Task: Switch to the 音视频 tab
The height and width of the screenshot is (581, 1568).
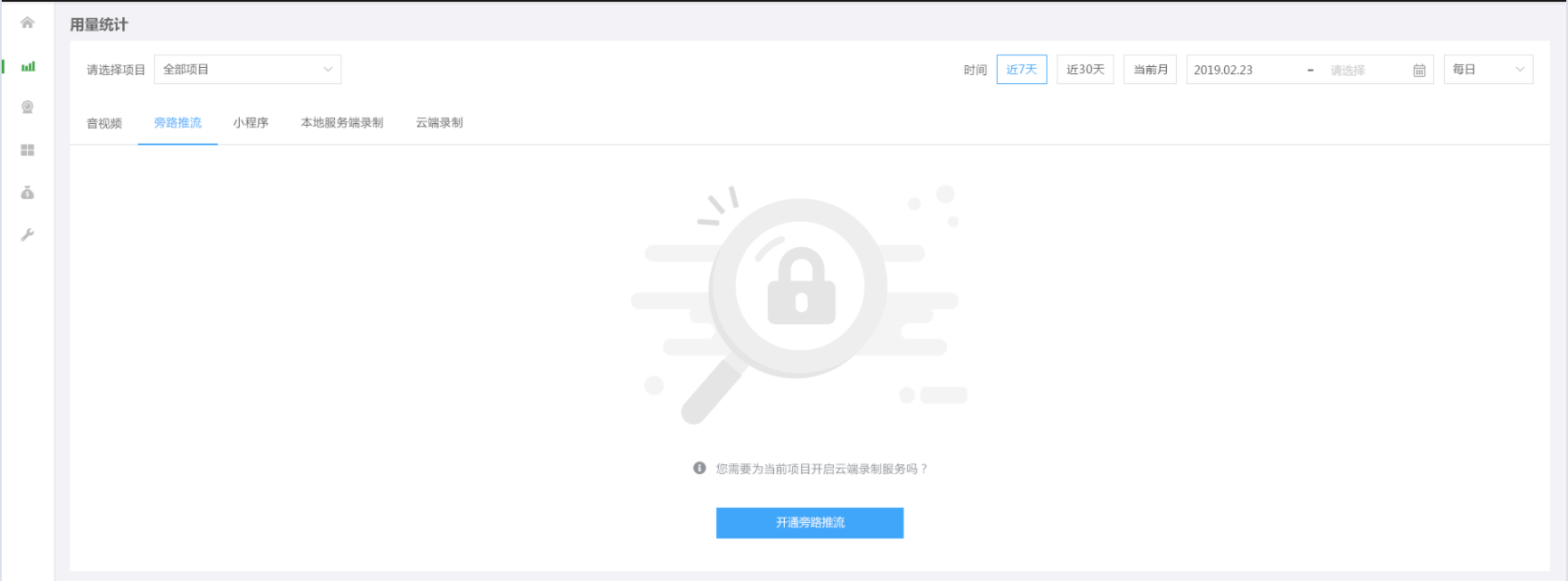Action: tap(104, 123)
